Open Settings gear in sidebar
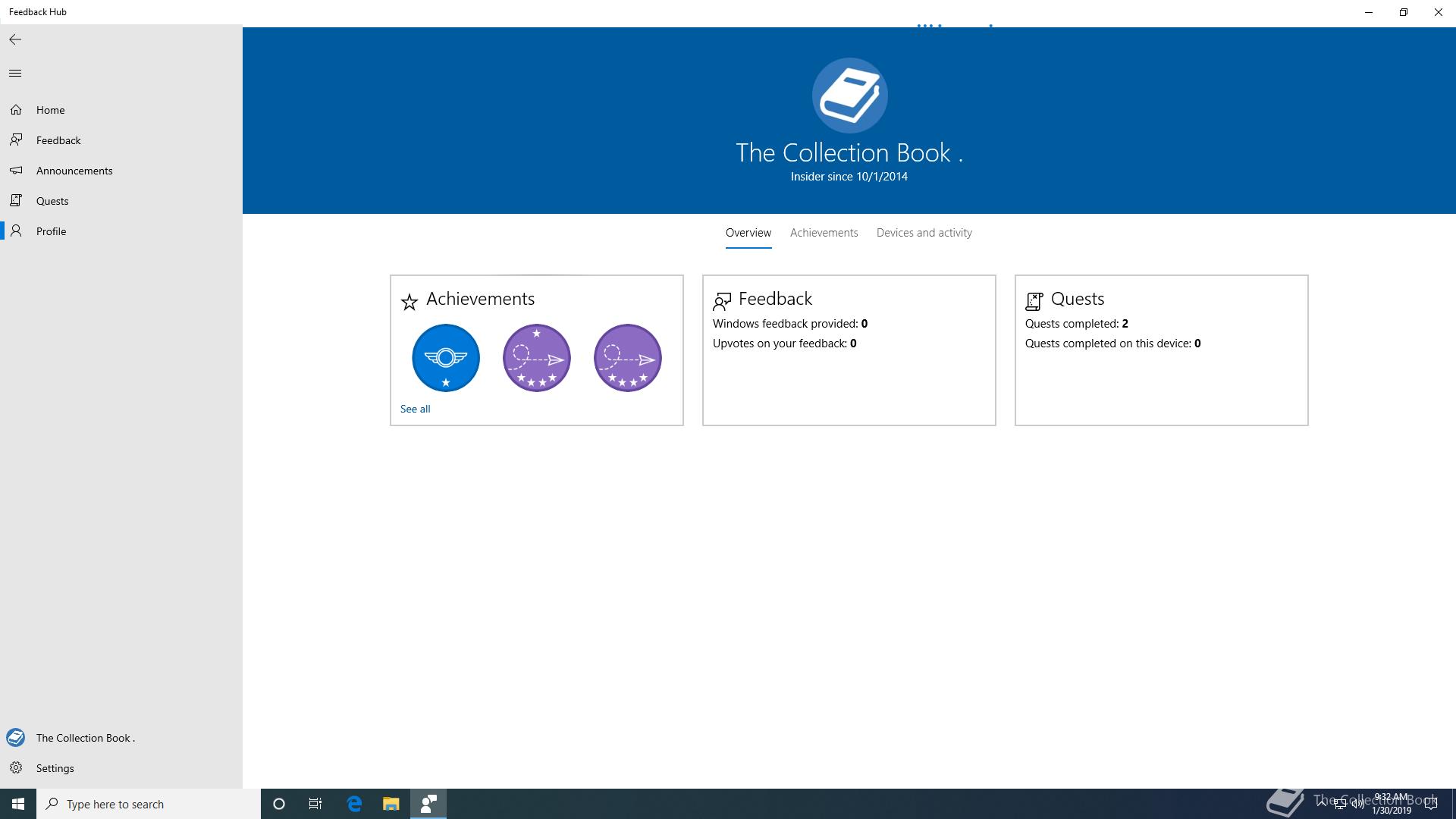 [16, 768]
